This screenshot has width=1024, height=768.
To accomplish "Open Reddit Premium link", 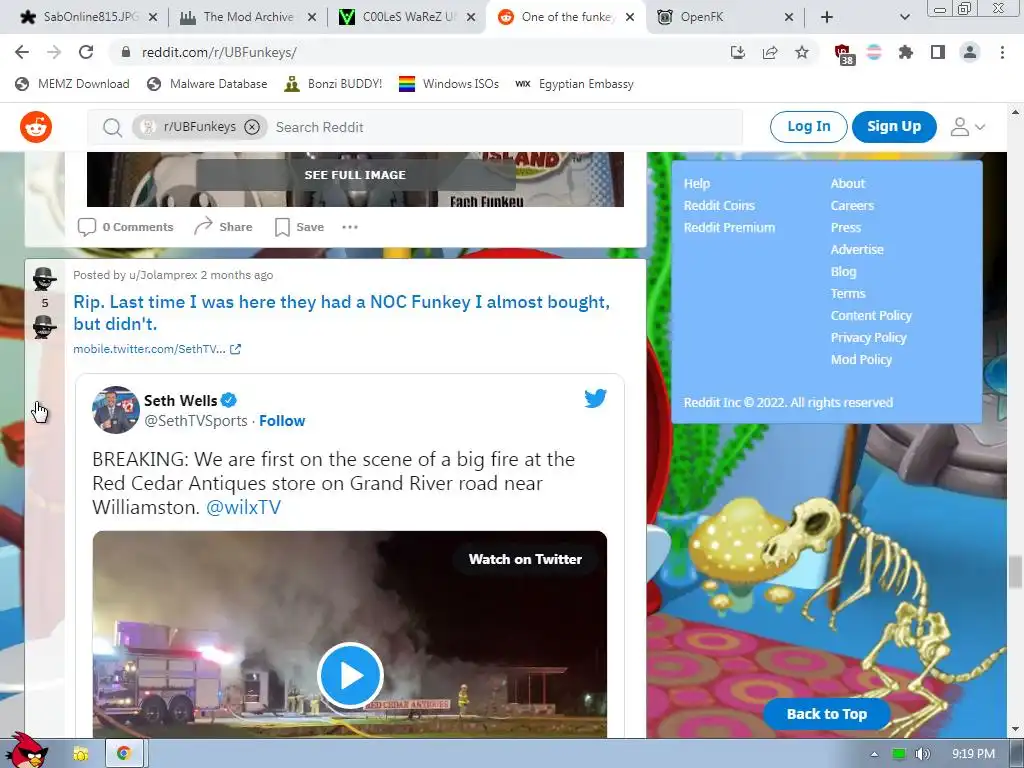I will (729, 227).
